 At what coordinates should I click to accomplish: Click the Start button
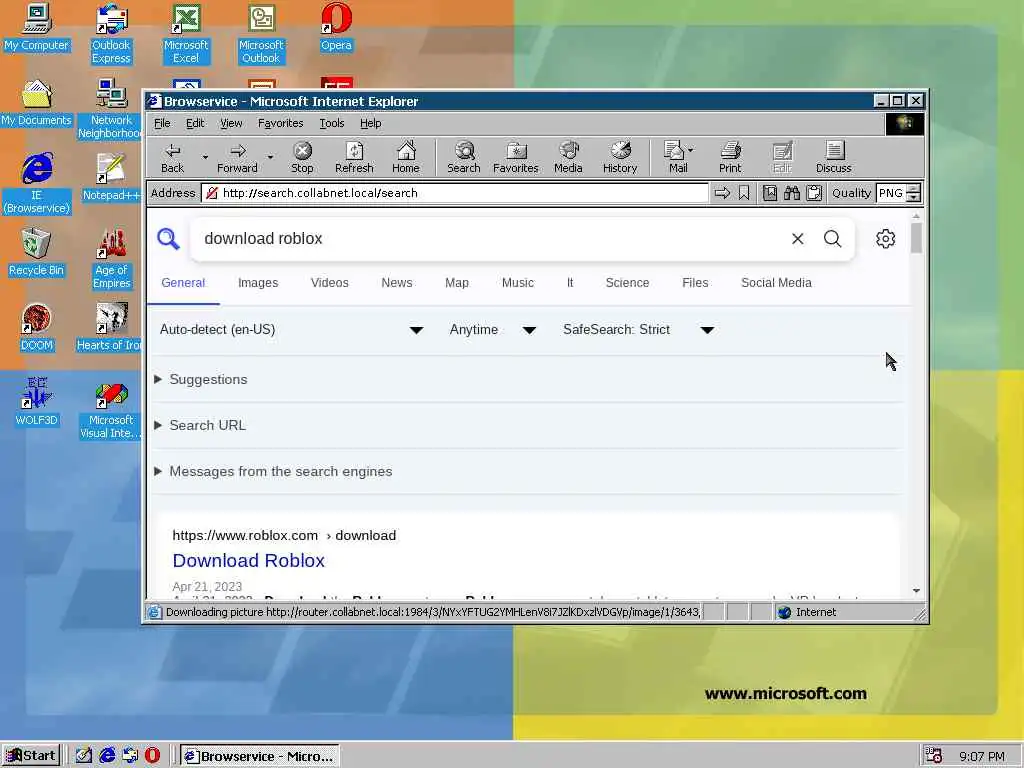(x=31, y=756)
